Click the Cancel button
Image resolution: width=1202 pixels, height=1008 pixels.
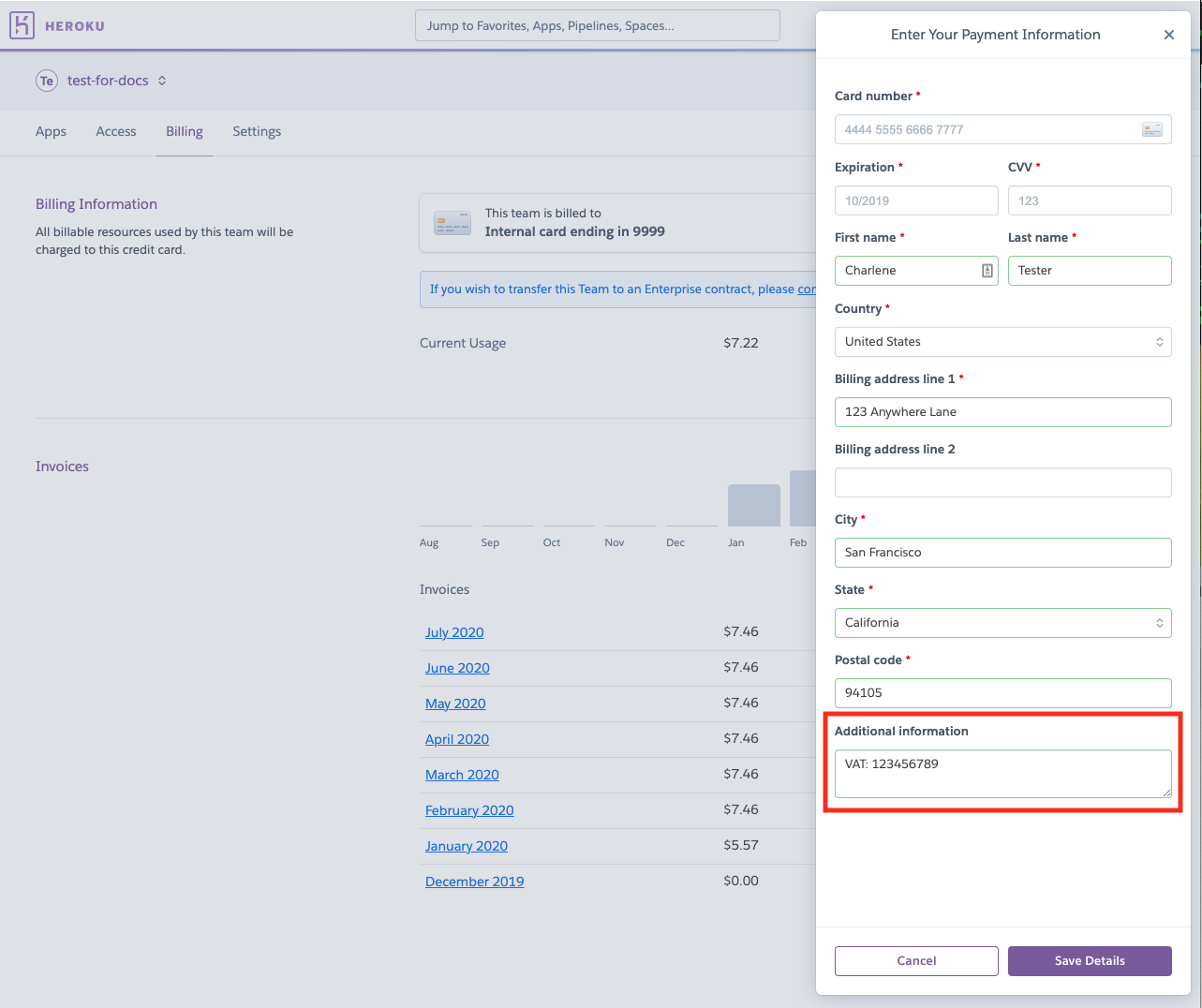point(915,960)
